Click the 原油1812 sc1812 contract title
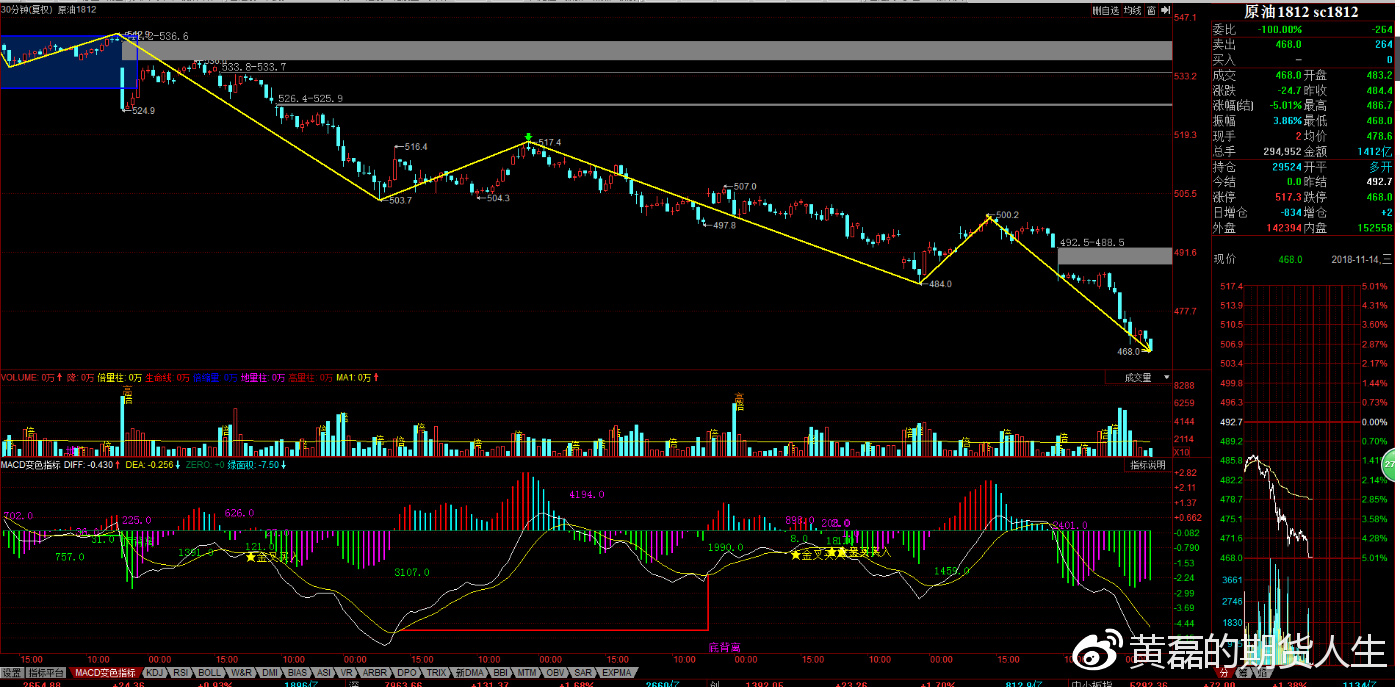1400x687 pixels. point(1300,12)
